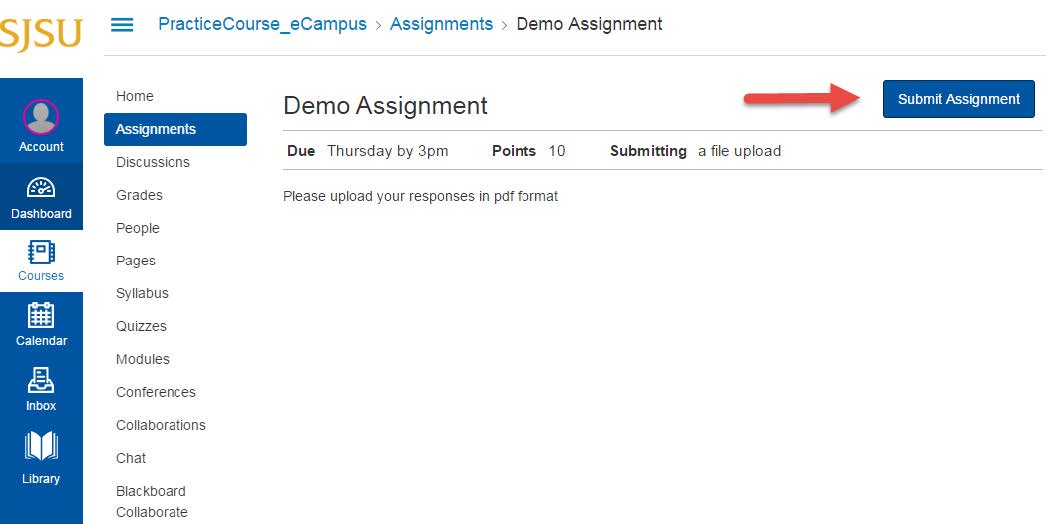Open the Library book icon
Image resolution: width=1046 pixels, height=524 pixels.
click(x=41, y=447)
